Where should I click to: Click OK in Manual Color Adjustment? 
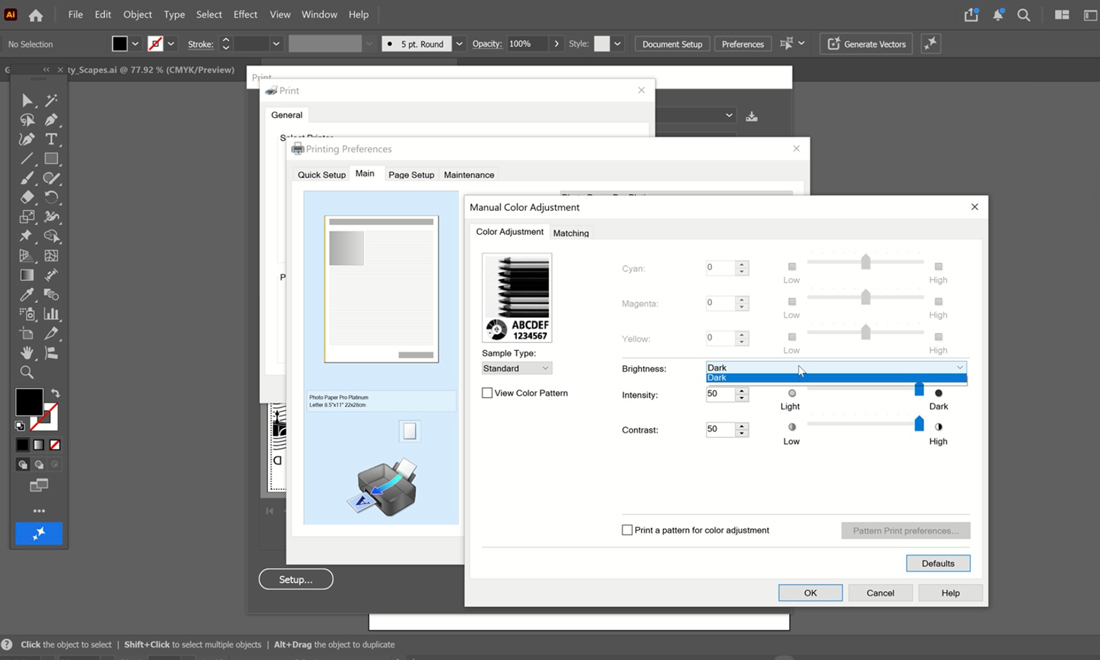click(x=810, y=593)
